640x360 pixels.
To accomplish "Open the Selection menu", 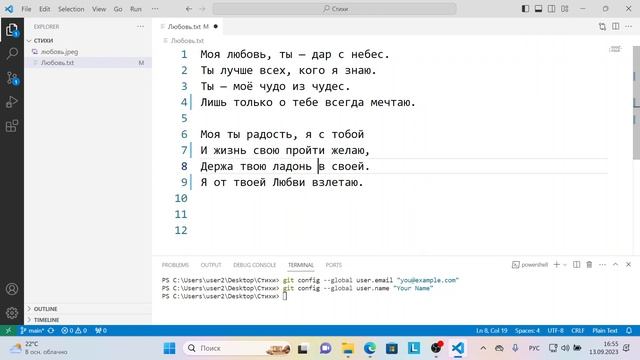I will (71, 9).
